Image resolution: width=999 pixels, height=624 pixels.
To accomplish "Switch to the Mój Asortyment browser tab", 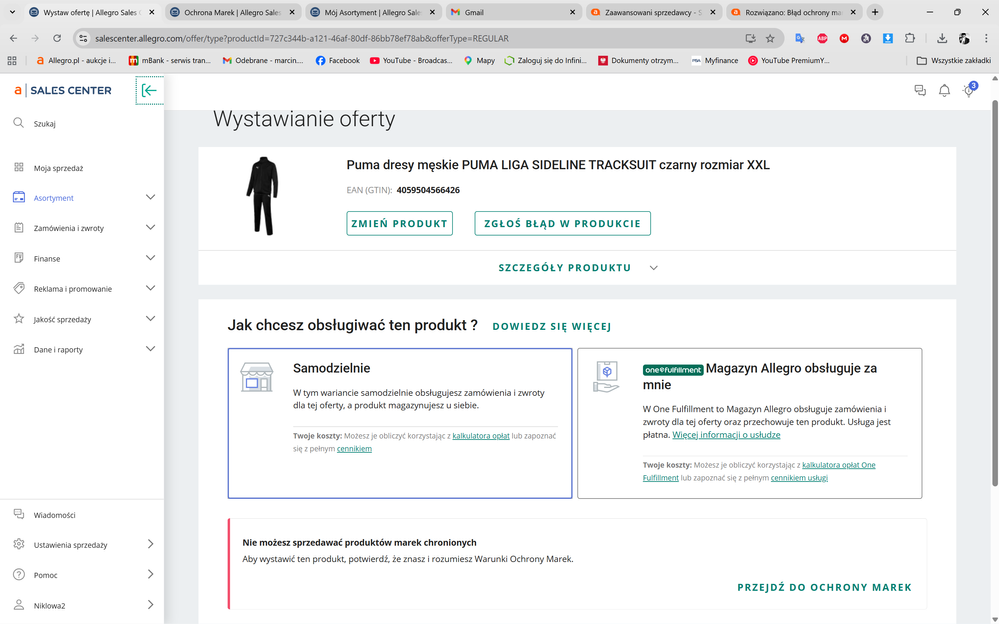I will (x=373, y=12).
